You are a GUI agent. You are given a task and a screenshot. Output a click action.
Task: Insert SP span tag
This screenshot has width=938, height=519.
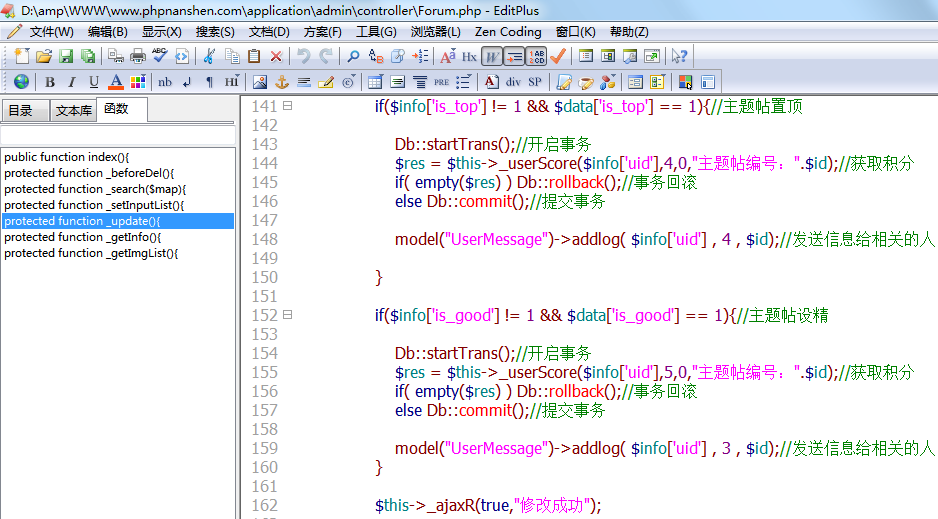tap(535, 82)
